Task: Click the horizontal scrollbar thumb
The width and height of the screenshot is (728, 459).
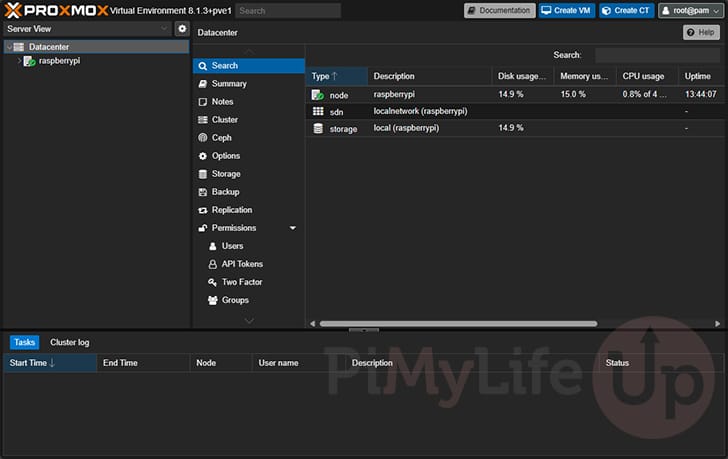Action: (x=458, y=323)
